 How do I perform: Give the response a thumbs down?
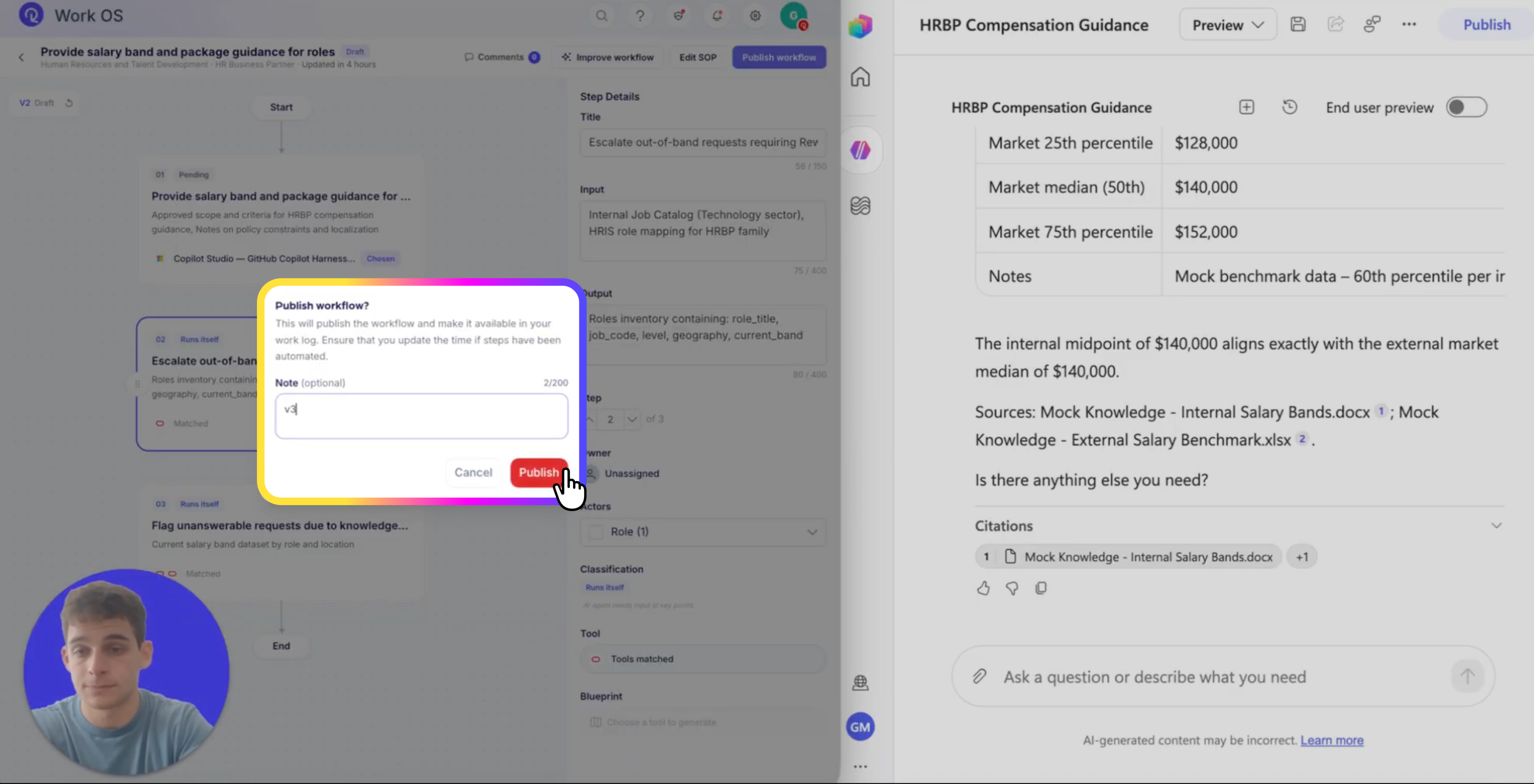coord(1012,588)
